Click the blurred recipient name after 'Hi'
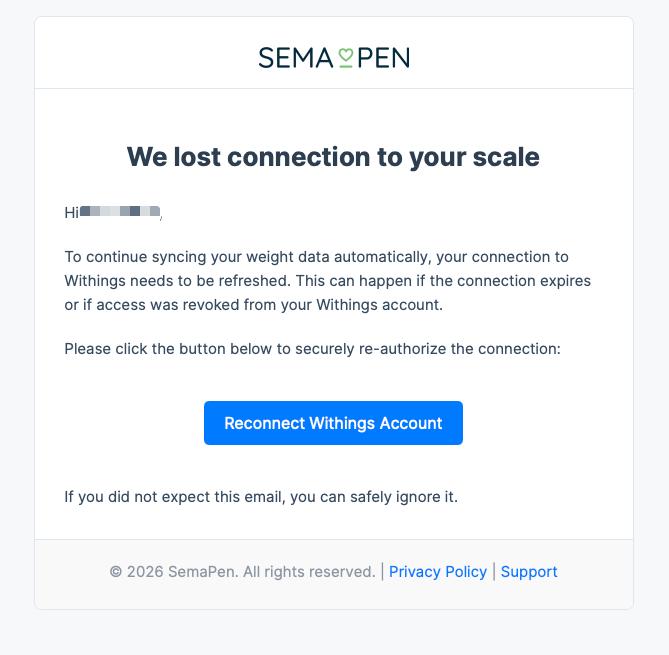 click(120, 212)
